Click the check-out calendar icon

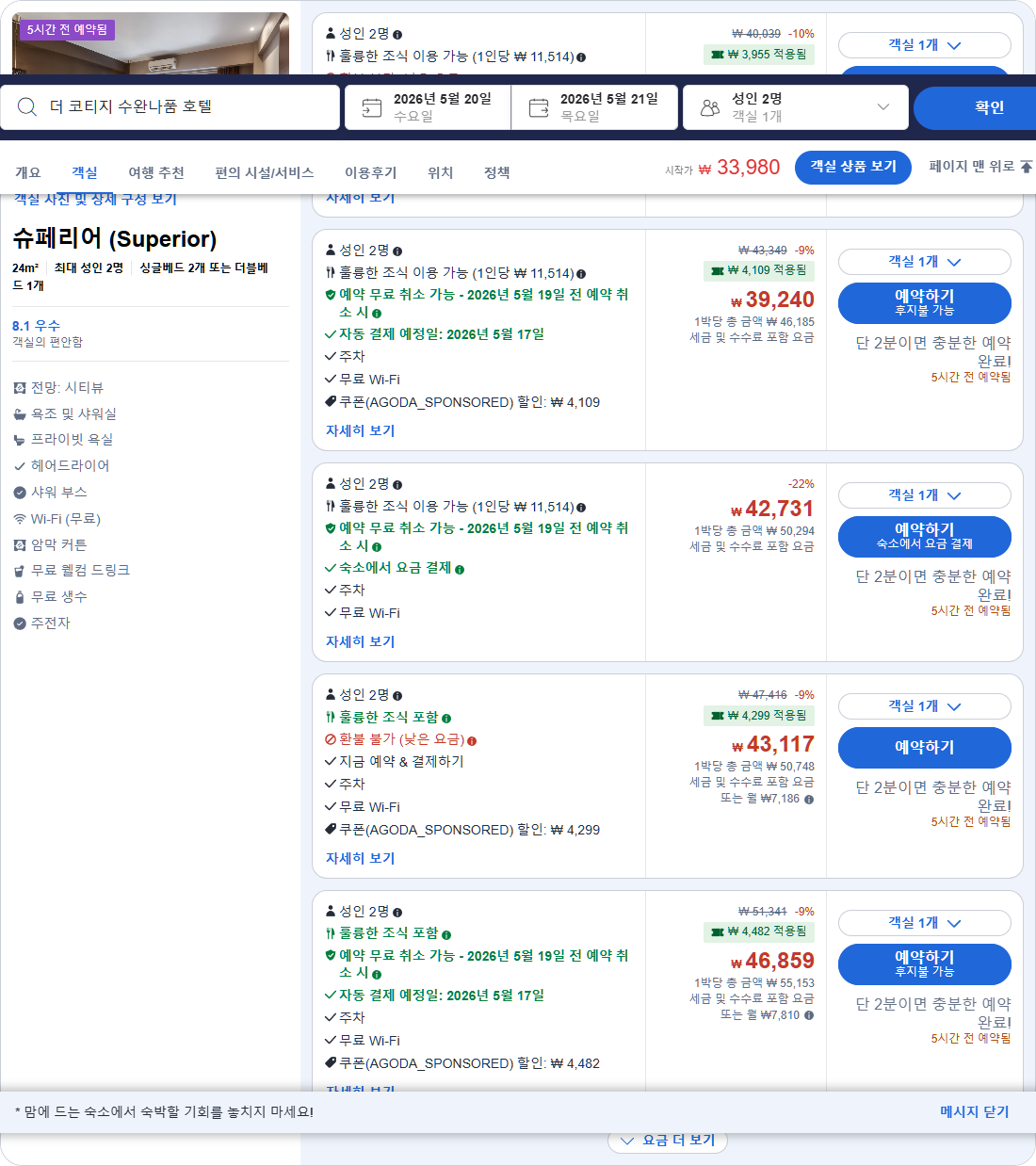click(539, 107)
